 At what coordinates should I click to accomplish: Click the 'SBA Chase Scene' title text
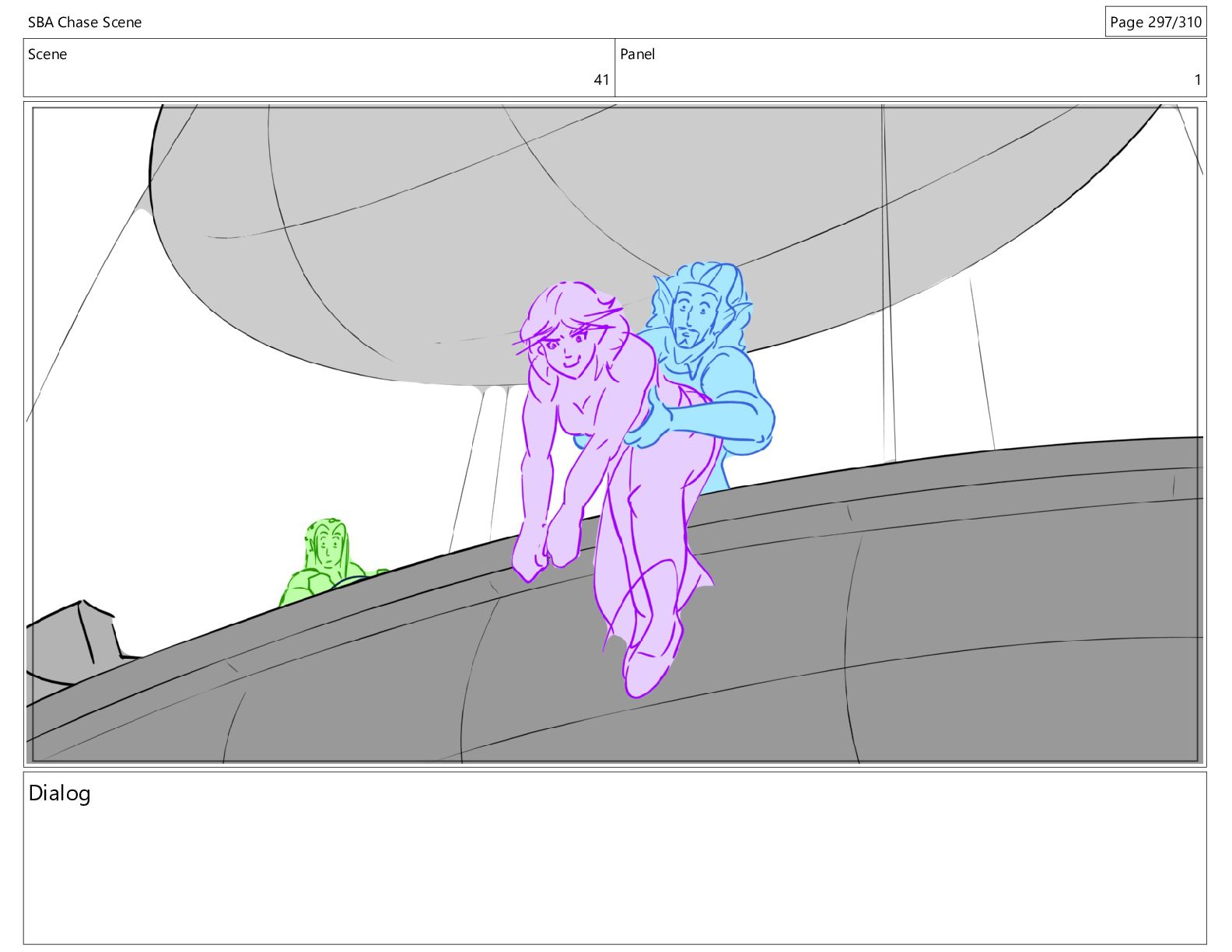click(85, 23)
